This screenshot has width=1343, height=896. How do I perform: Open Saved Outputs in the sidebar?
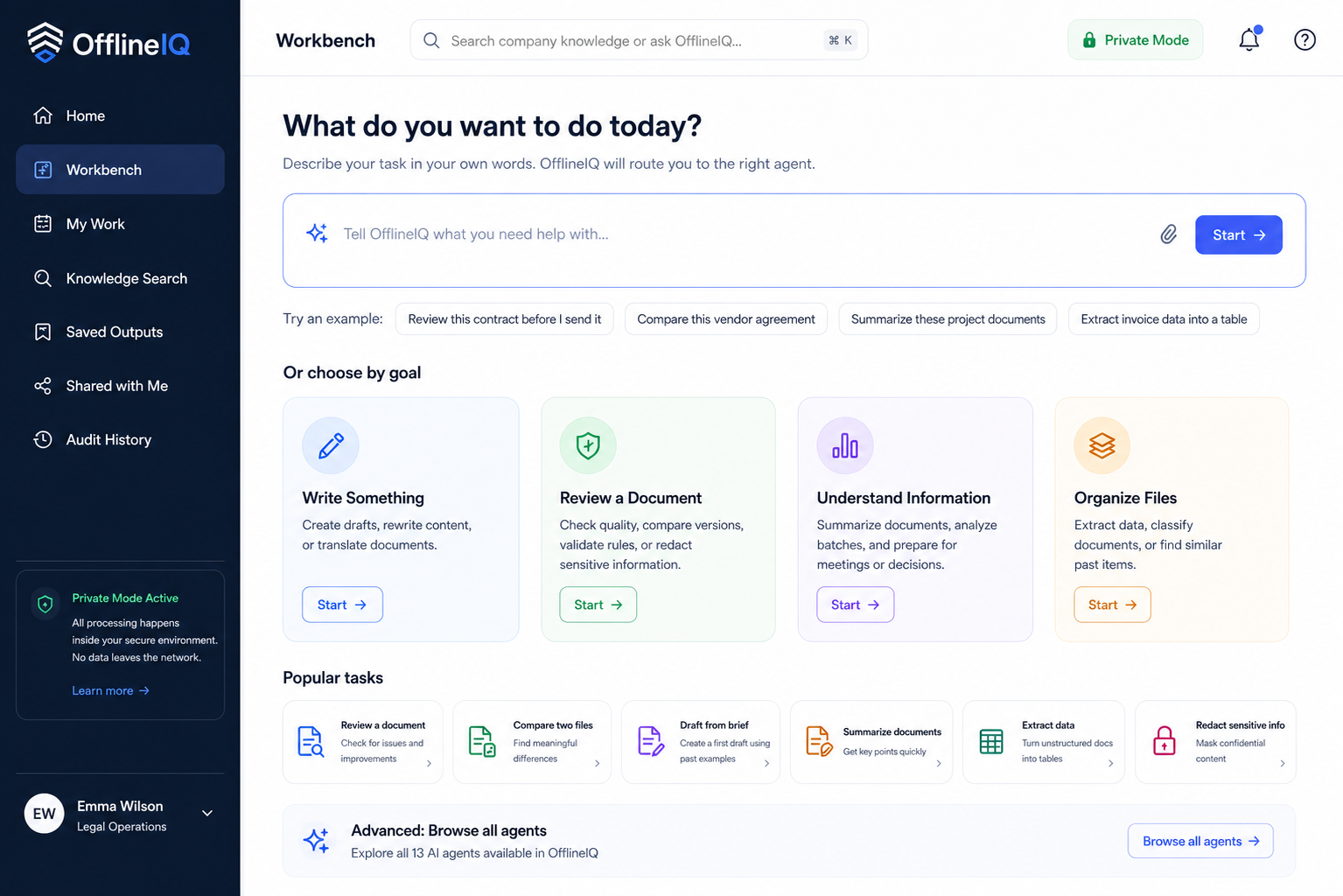[x=120, y=332]
